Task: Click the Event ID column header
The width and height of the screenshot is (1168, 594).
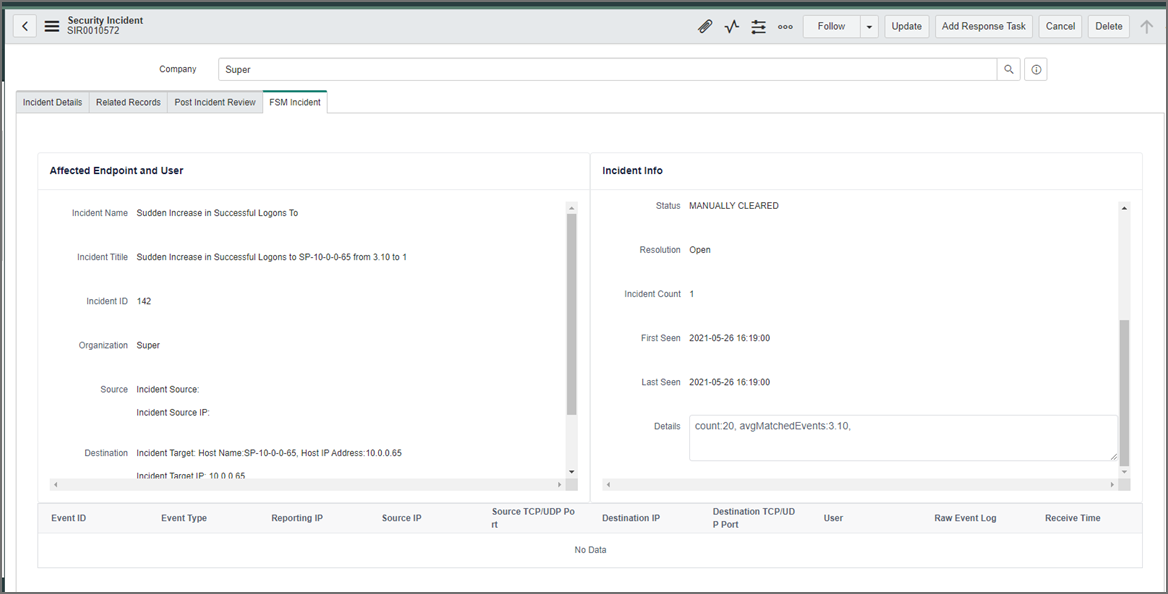Action: pyautogui.click(x=69, y=518)
